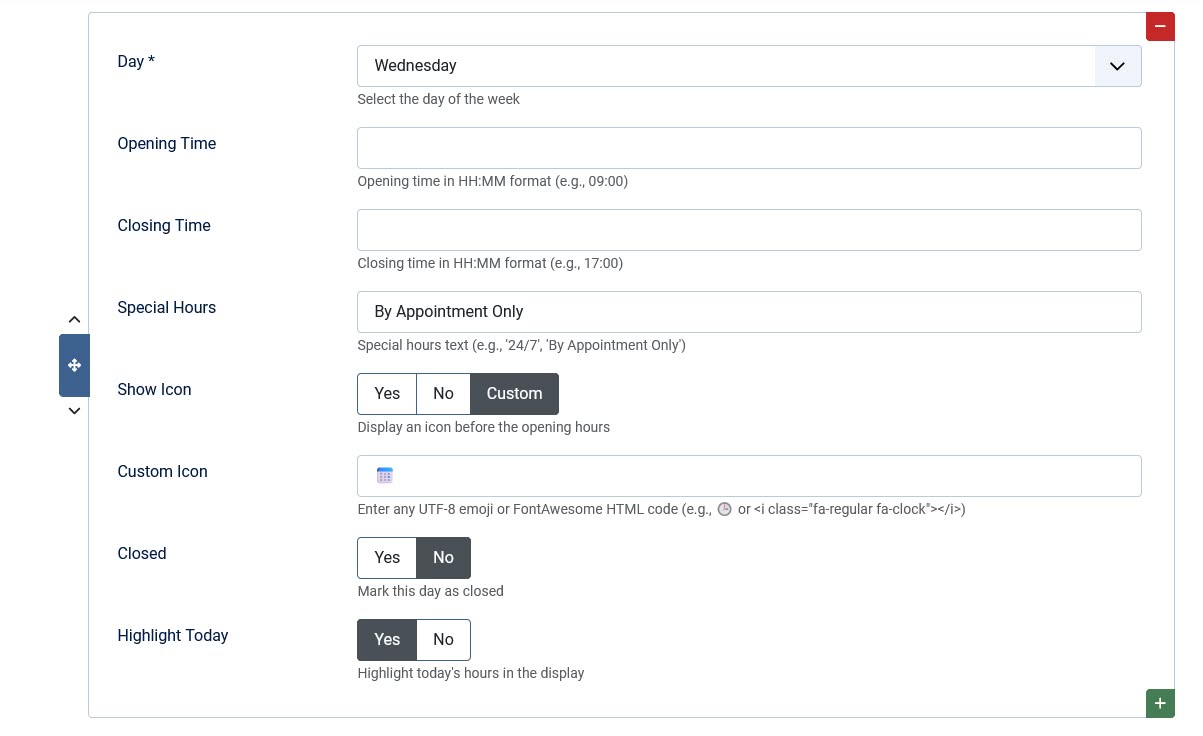Click the red remove row minus button
This screenshot has height=736, width=1203.
[x=1160, y=26]
